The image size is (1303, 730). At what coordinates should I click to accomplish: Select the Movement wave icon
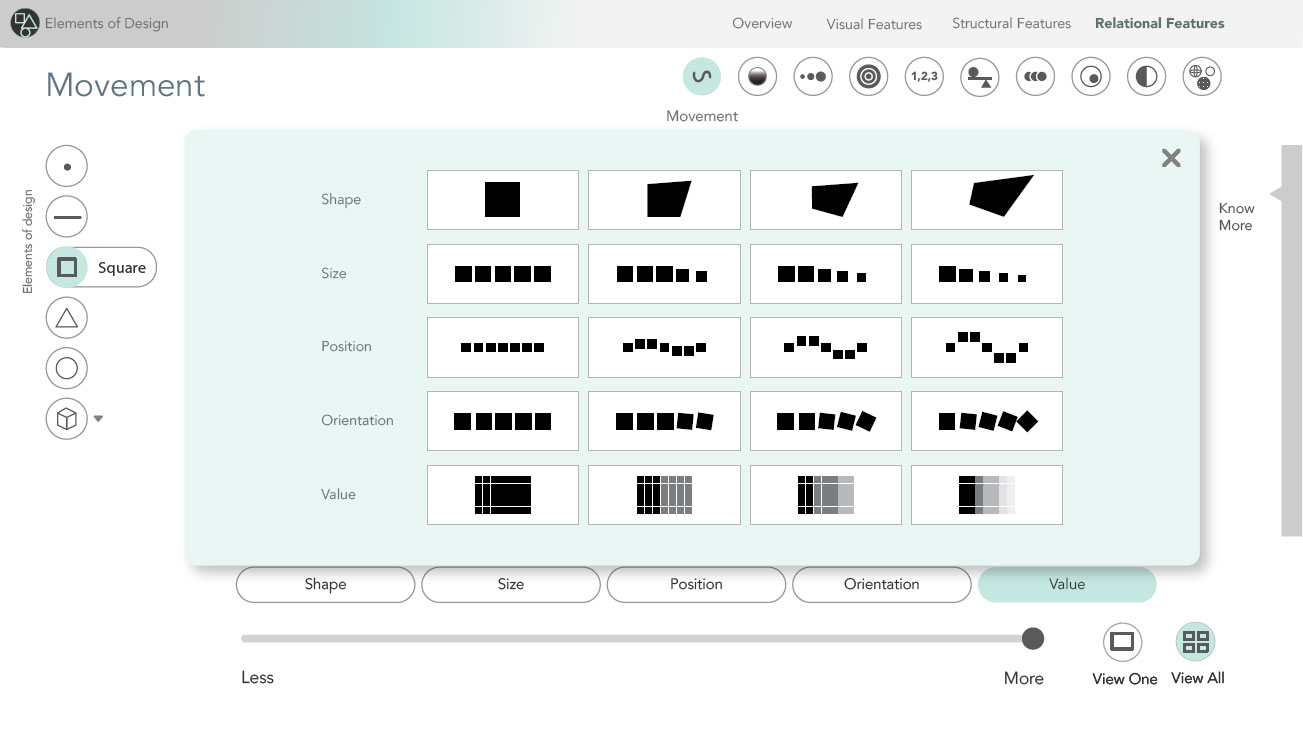pos(702,77)
